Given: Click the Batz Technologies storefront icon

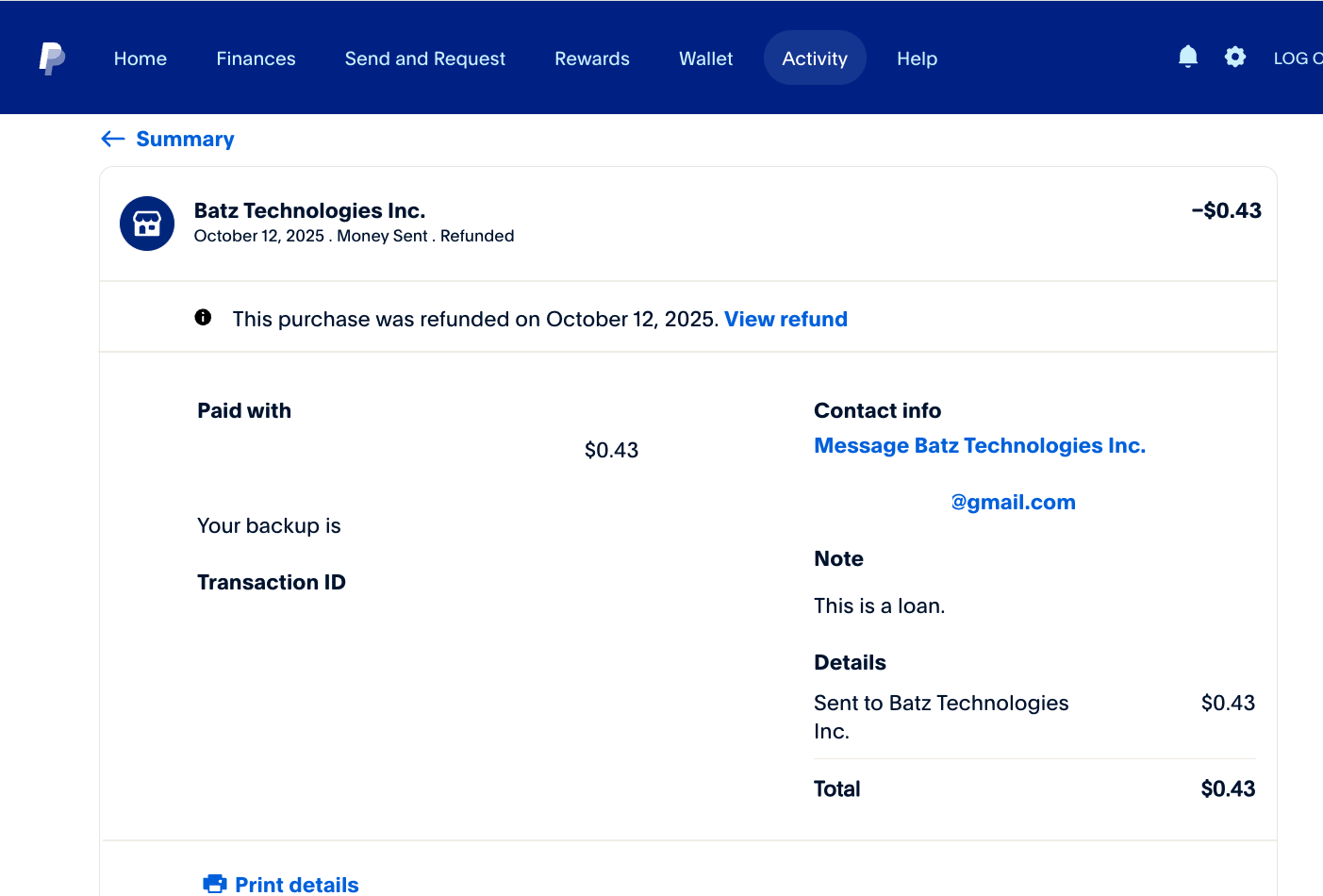Looking at the screenshot, I should [x=147, y=224].
